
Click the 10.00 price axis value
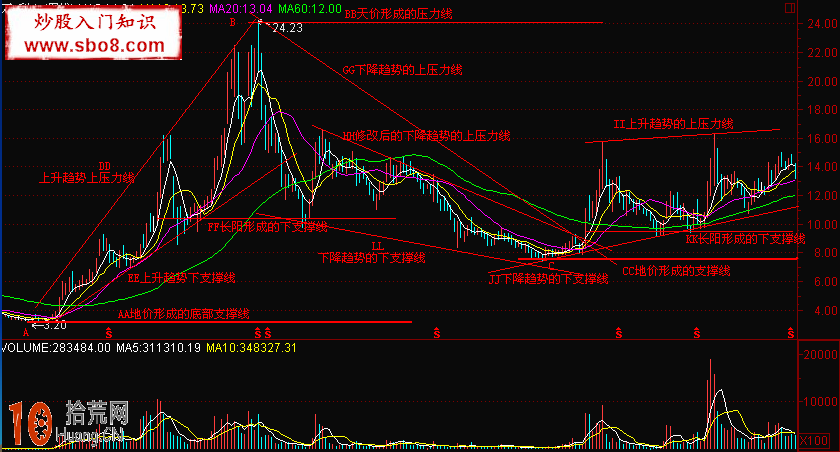(x=823, y=224)
